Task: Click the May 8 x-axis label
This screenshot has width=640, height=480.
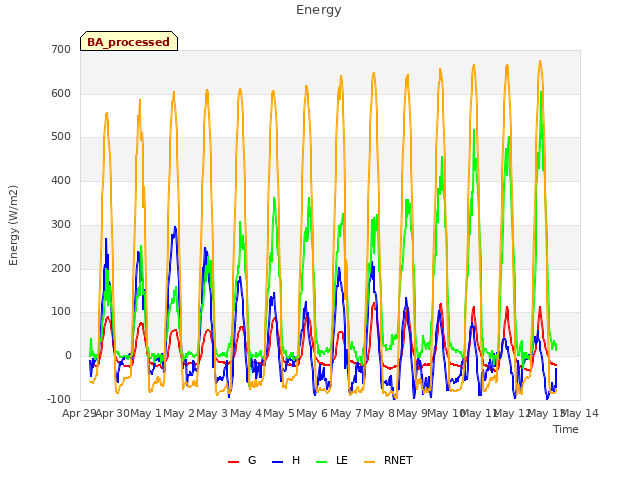Action: (379, 413)
